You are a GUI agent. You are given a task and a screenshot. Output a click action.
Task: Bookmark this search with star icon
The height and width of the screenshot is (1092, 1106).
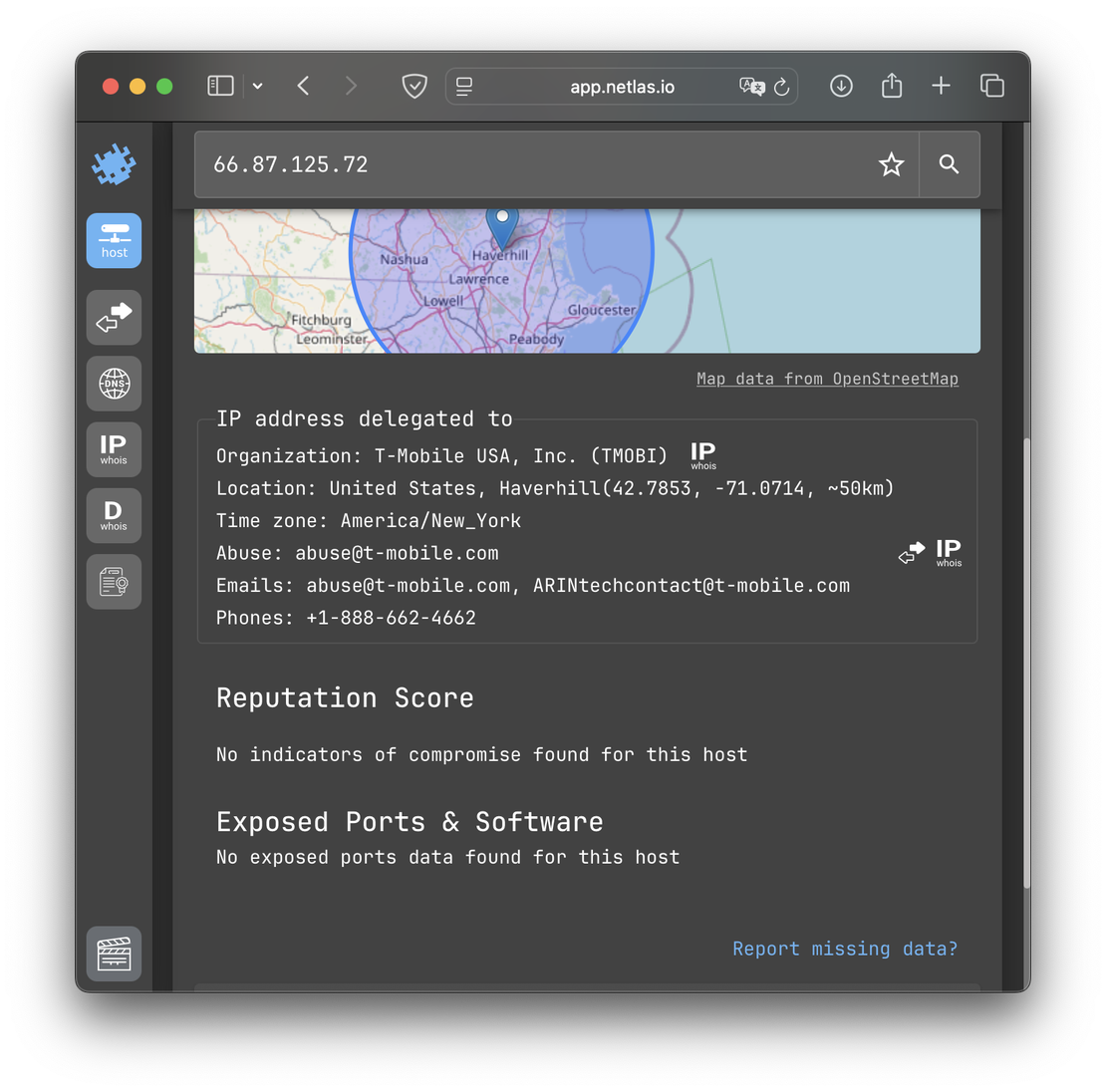(x=891, y=164)
